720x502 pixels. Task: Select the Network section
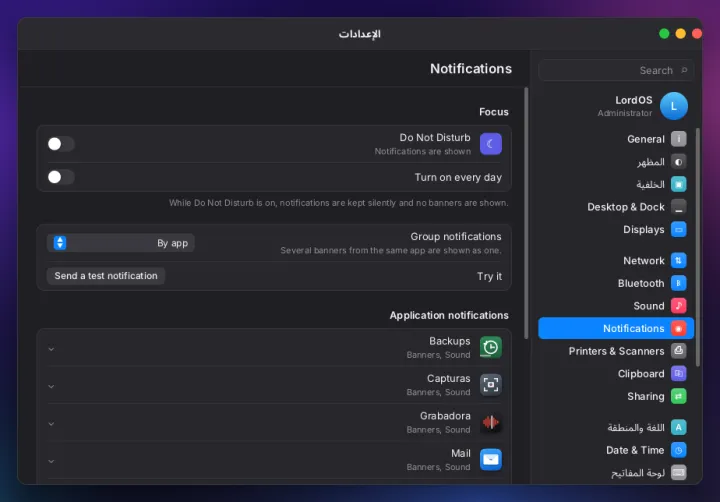[x=616, y=260]
